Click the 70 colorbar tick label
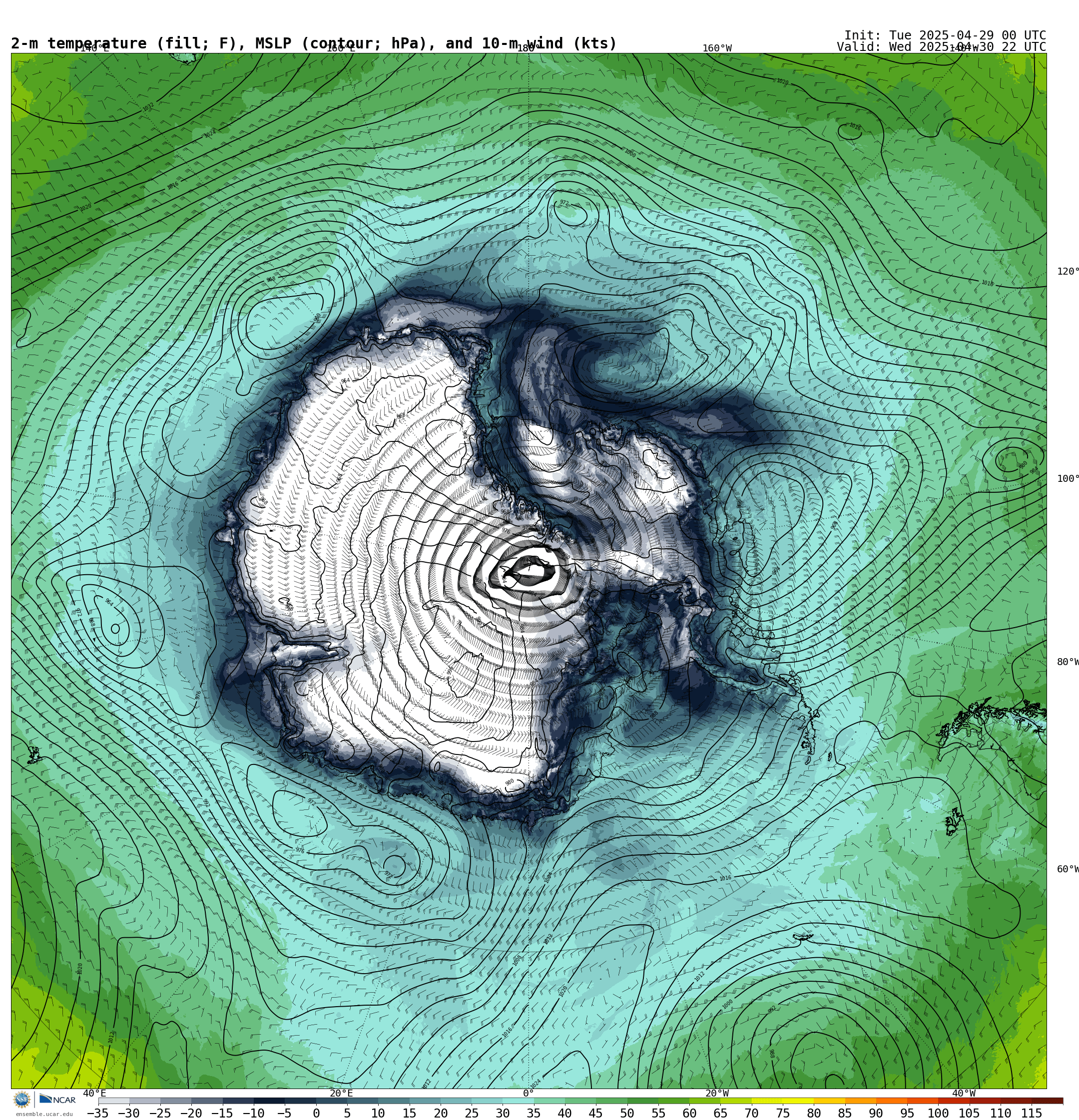1079x1120 pixels. tap(751, 1113)
